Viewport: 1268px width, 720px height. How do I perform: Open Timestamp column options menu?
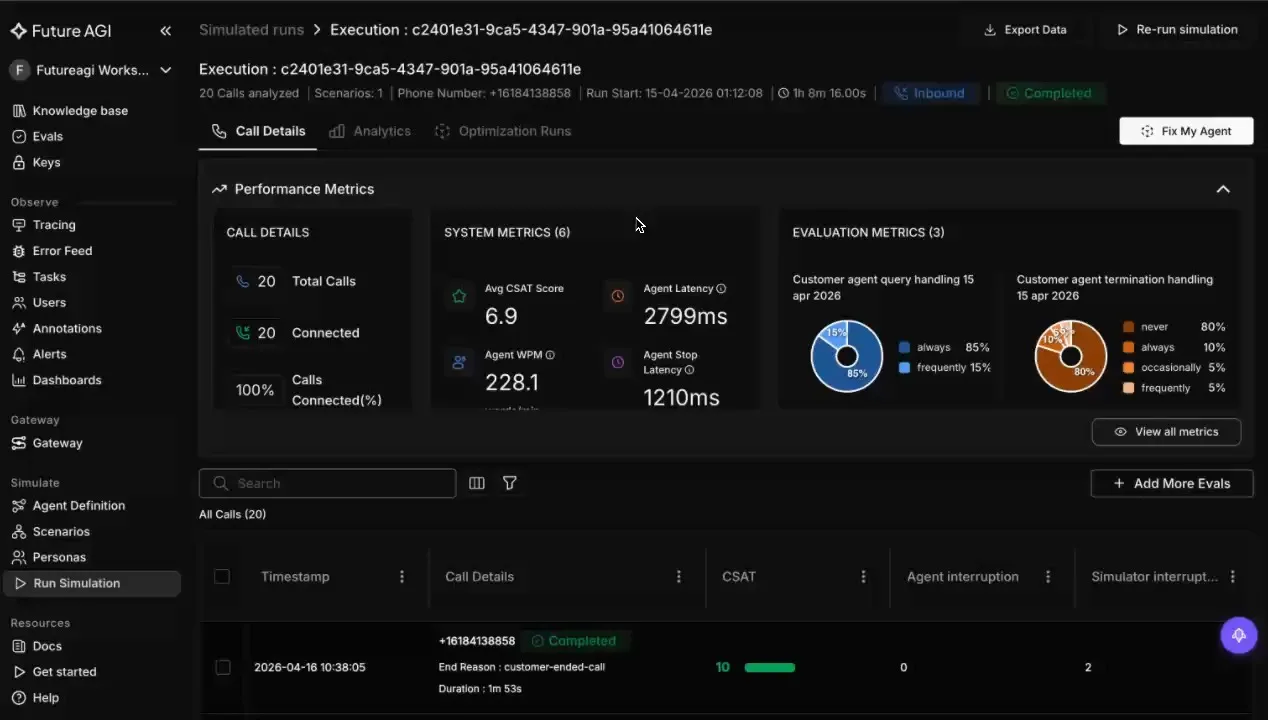pos(402,577)
